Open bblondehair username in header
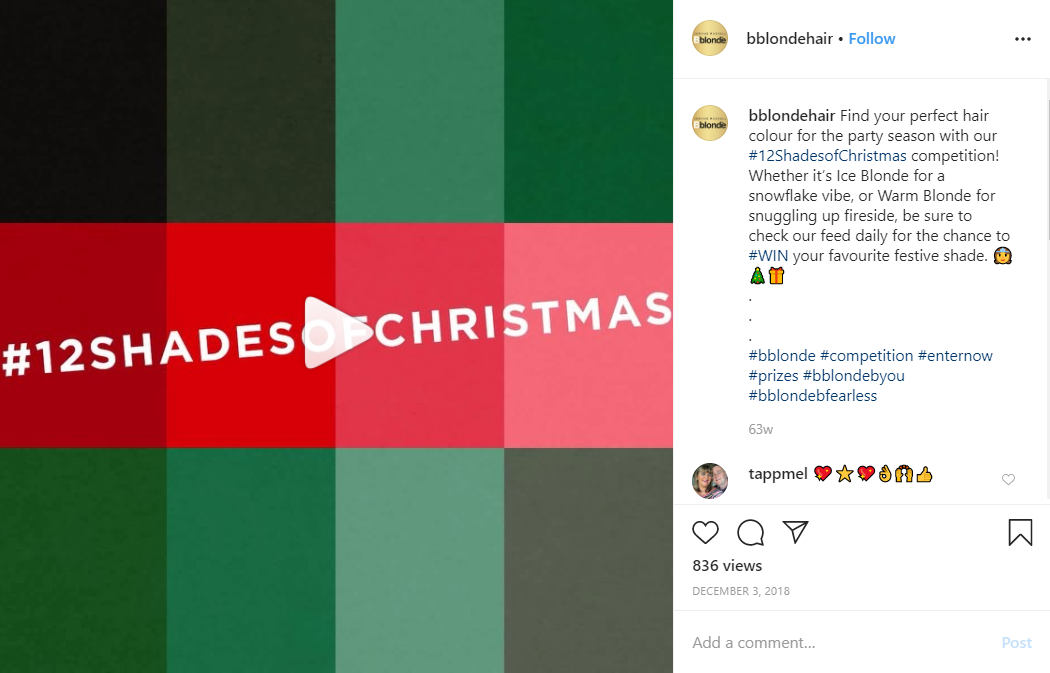This screenshot has height=673, width=1050. pyautogui.click(x=790, y=39)
